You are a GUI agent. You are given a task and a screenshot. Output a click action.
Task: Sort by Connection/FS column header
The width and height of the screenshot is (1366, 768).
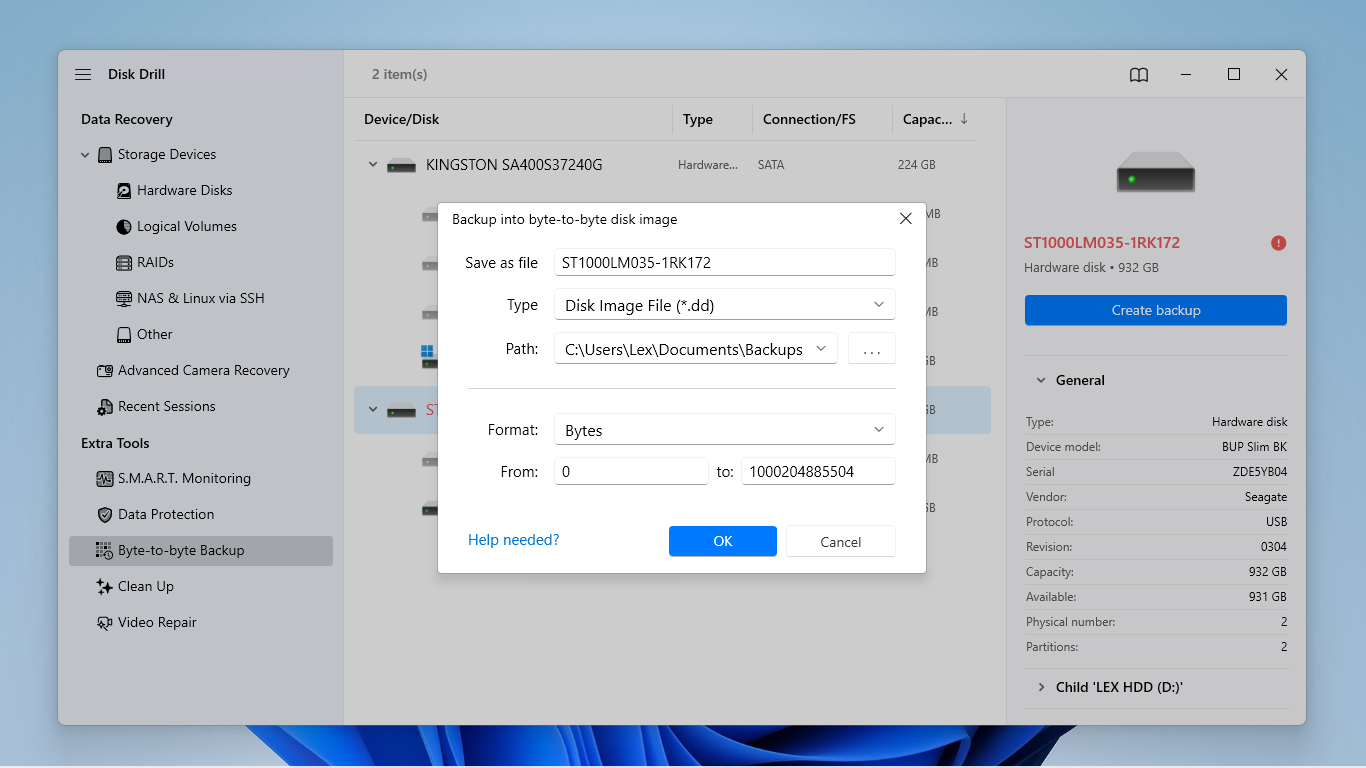pyautogui.click(x=809, y=119)
